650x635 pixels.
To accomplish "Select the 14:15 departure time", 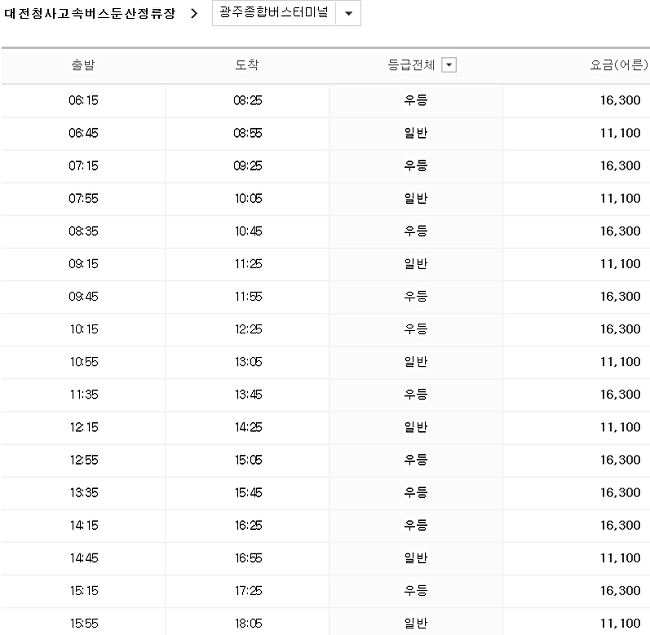I will point(84,526).
